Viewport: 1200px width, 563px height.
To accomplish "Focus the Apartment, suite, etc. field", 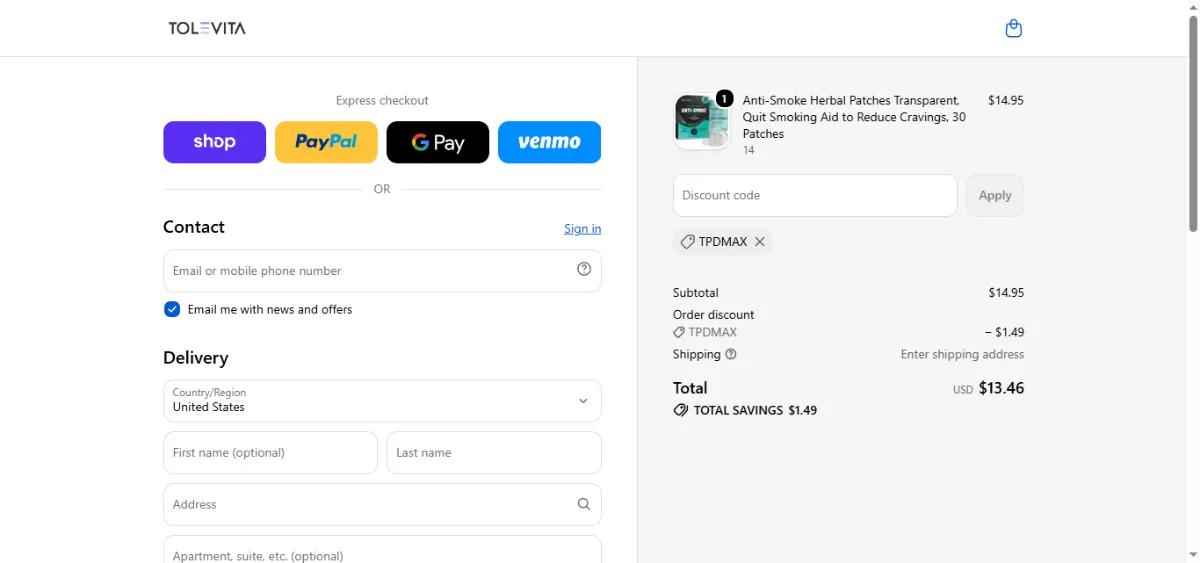I will coord(382,549).
